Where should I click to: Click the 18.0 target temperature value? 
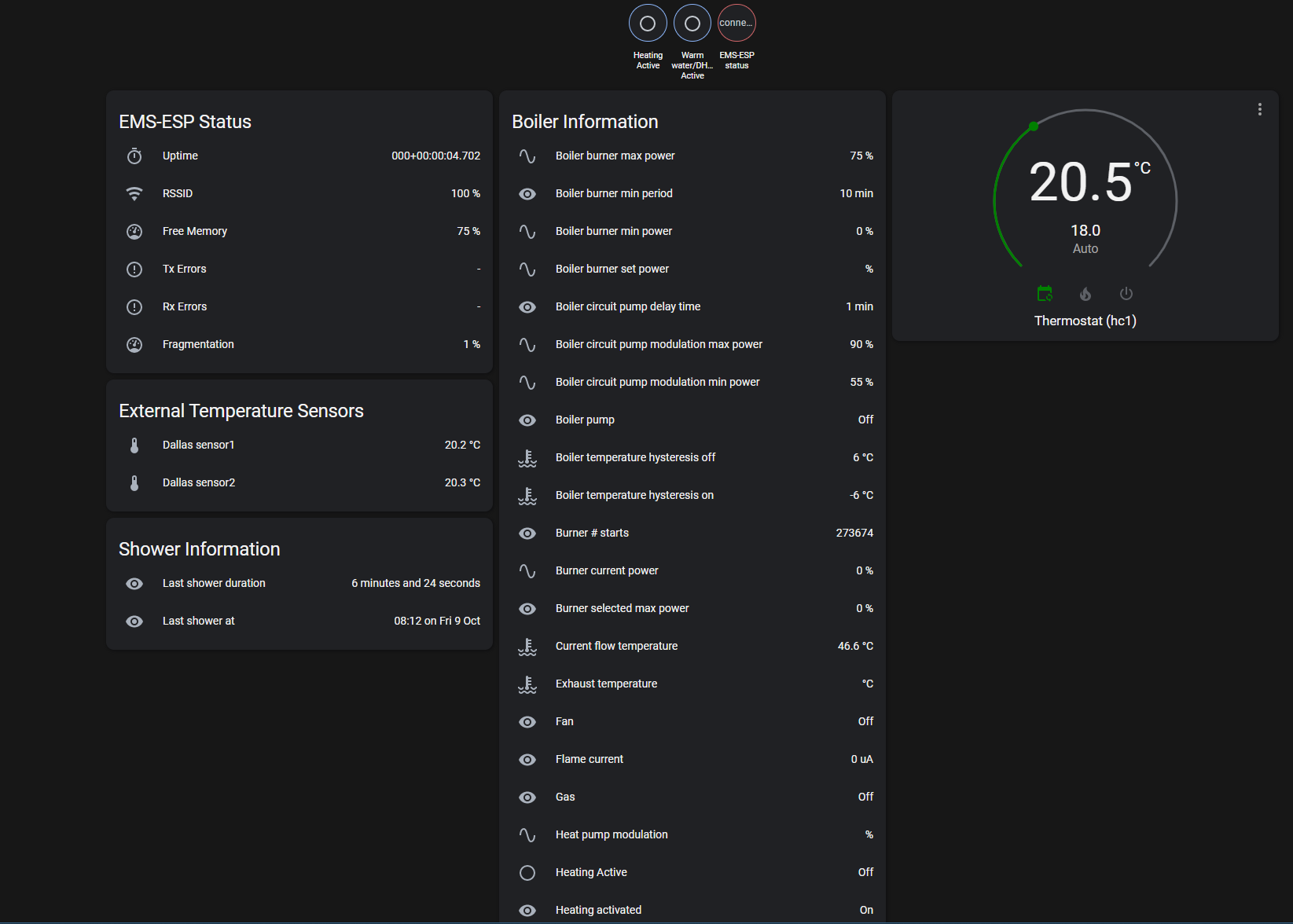[1085, 230]
